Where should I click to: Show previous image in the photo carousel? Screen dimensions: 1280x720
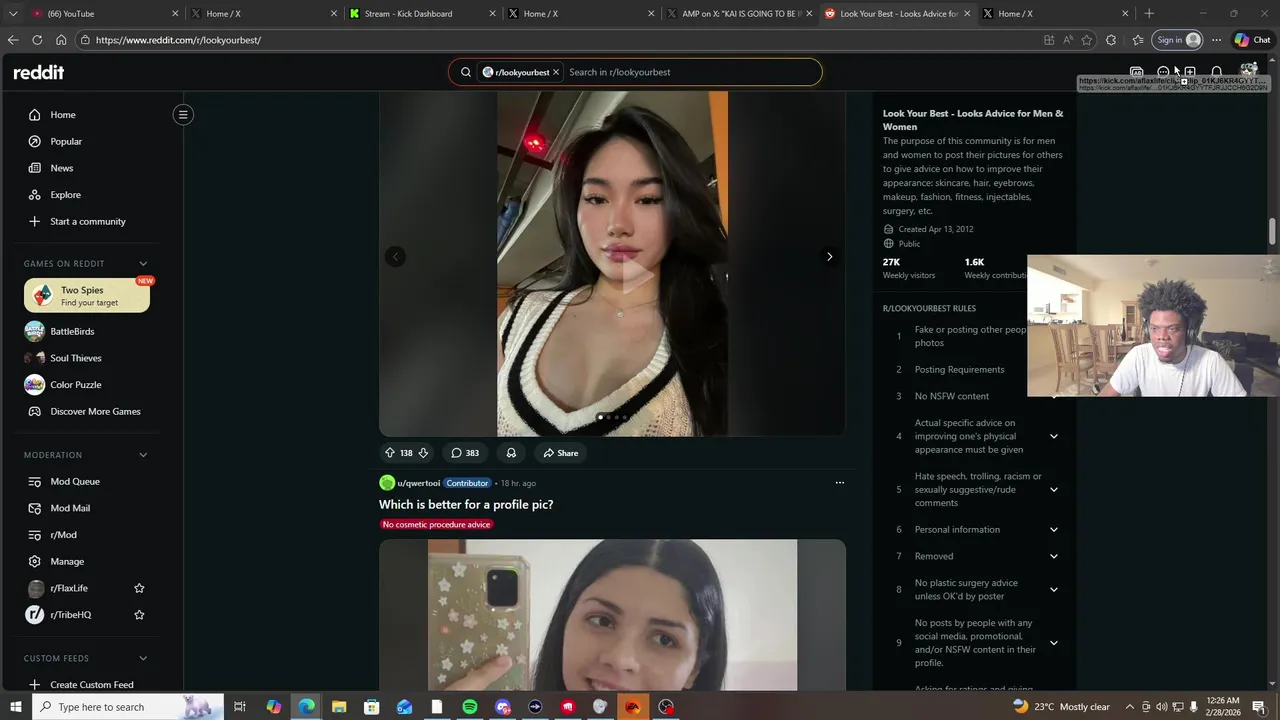(396, 257)
